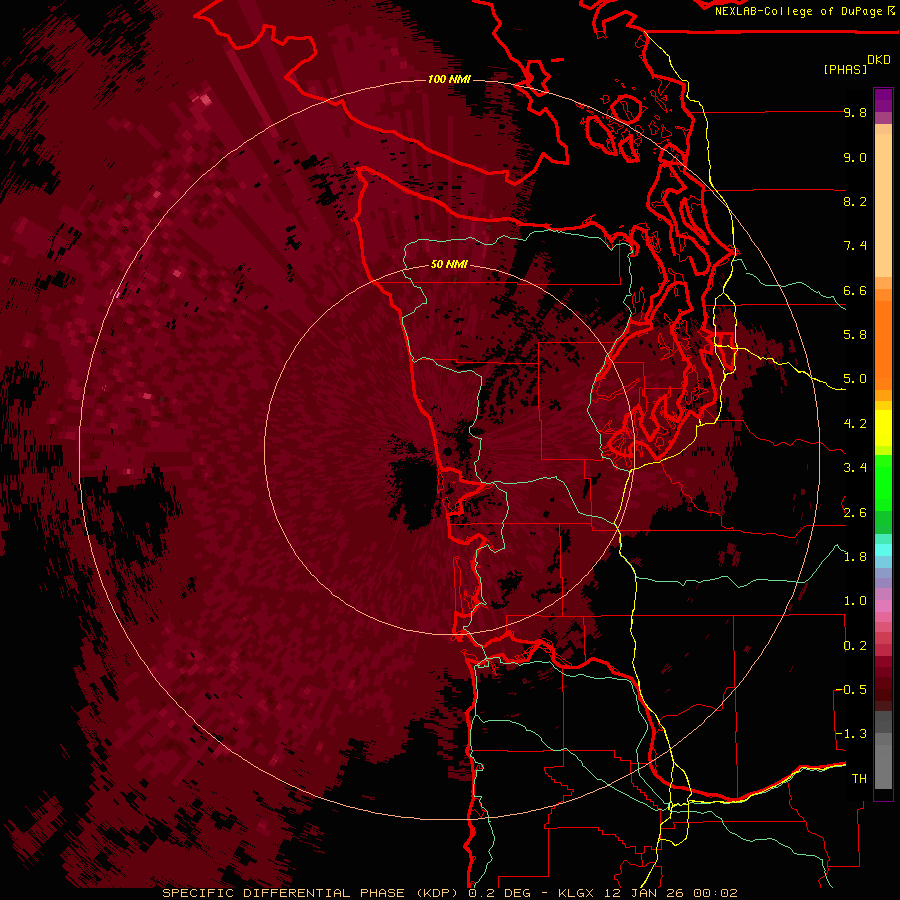The image size is (900, 900).
Task: Click the 7.4 value on color scale
Action: point(855,246)
